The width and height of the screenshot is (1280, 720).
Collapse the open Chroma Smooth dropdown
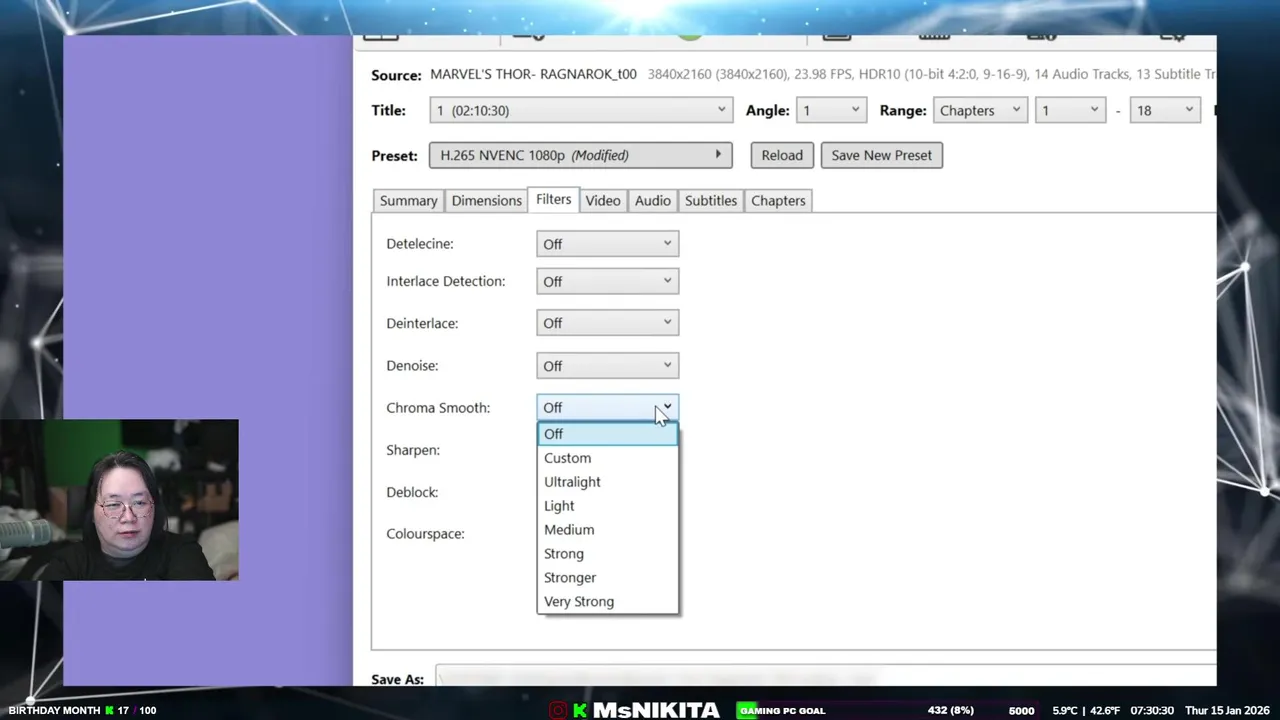(x=608, y=407)
